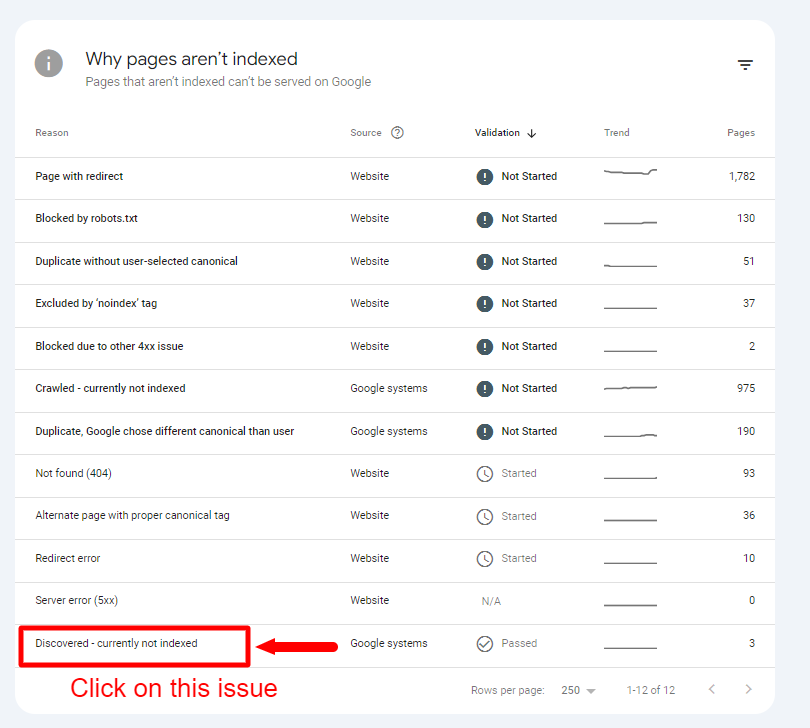Click exclamation icon in Blocked due to 4xx row
The width and height of the screenshot is (810, 728).
coord(485,347)
